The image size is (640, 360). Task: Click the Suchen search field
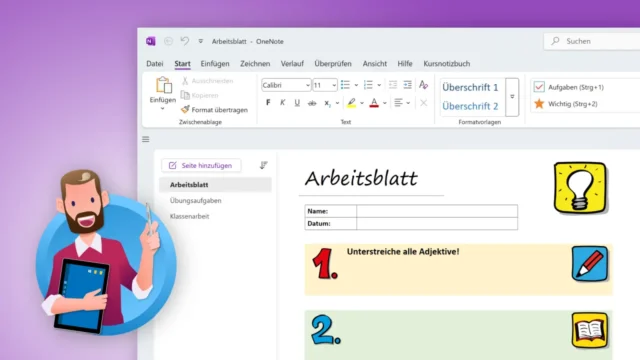point(592,41)
